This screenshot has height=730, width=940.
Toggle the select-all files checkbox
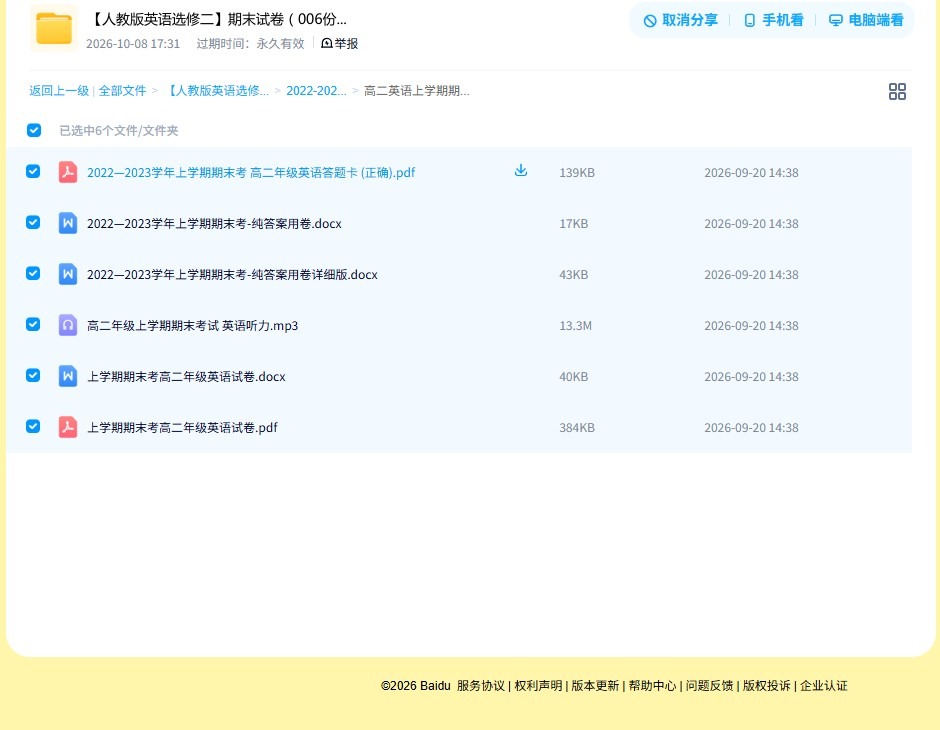(x=34, y=130)
